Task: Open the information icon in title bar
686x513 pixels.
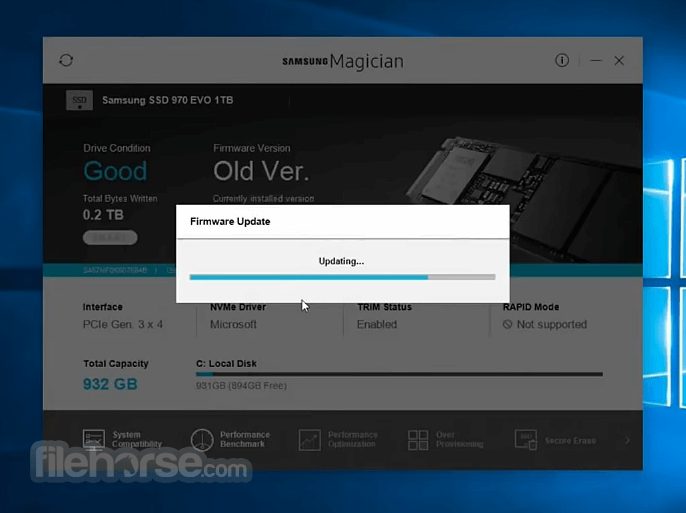Action: point(562,60)
